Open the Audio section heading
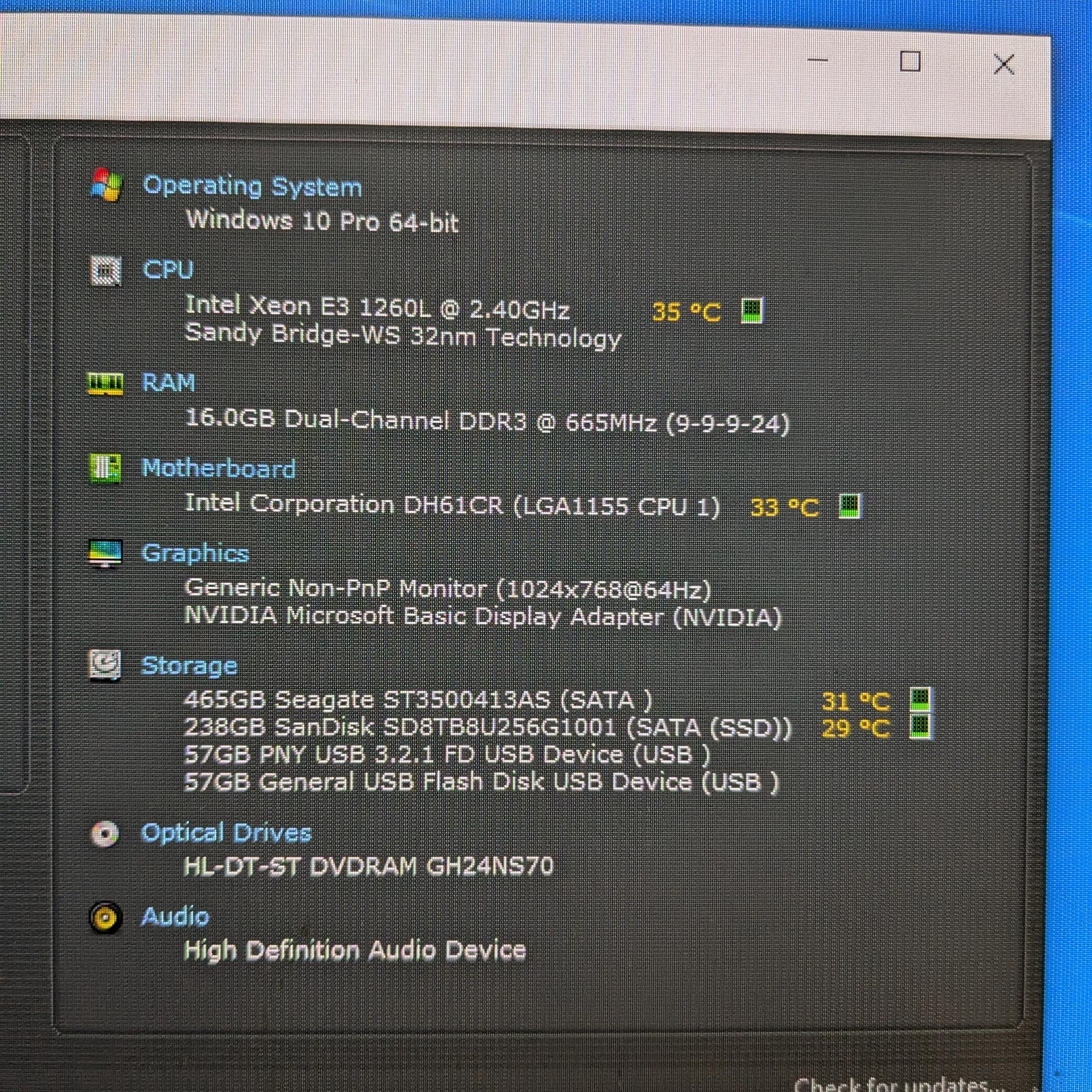This screenshot has width=1092, height=1092. [x=175, y=917]
